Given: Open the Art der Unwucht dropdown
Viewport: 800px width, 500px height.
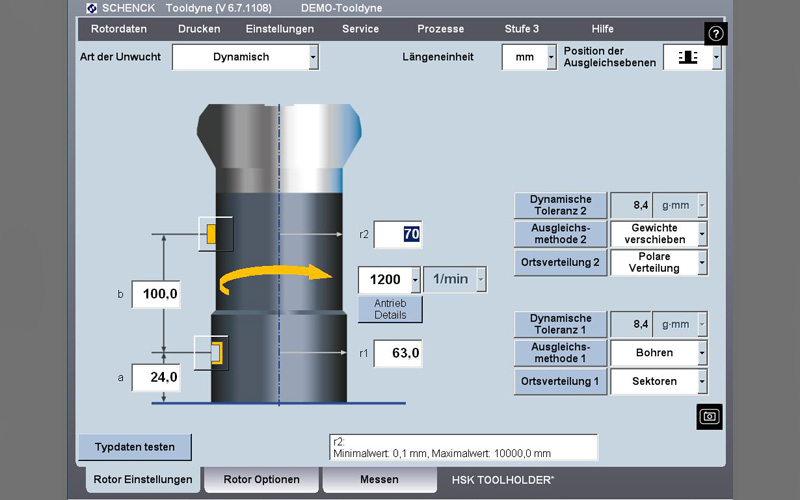Looking at the screenshot, I should 313,58.
